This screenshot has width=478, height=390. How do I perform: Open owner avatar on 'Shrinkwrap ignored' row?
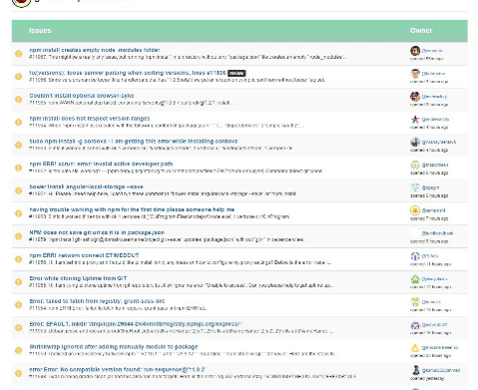click(415, 347)
